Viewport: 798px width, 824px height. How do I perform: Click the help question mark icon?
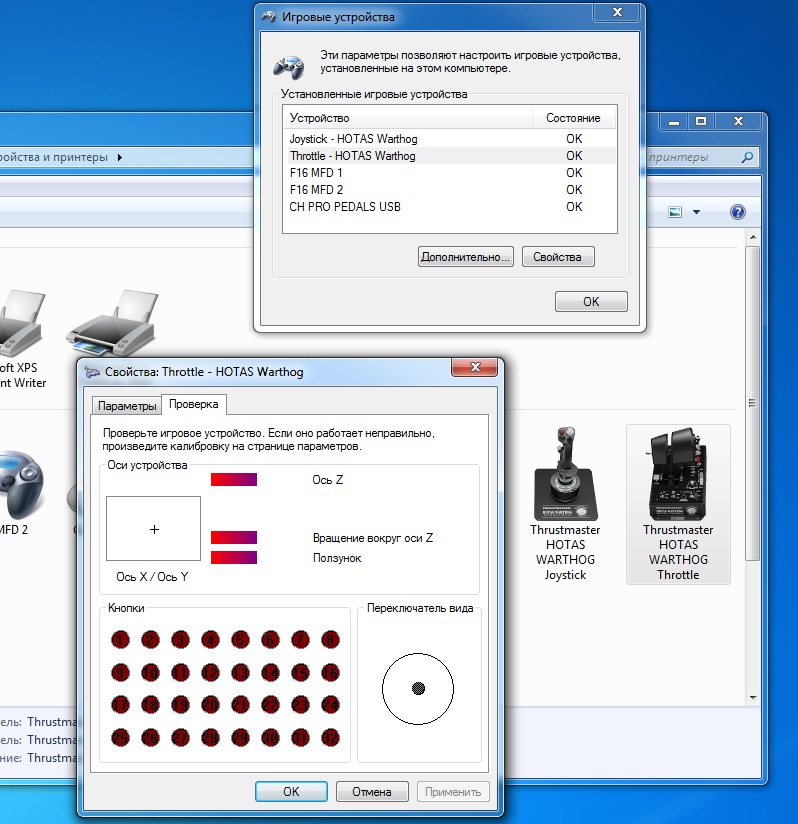tap(738, 212)
